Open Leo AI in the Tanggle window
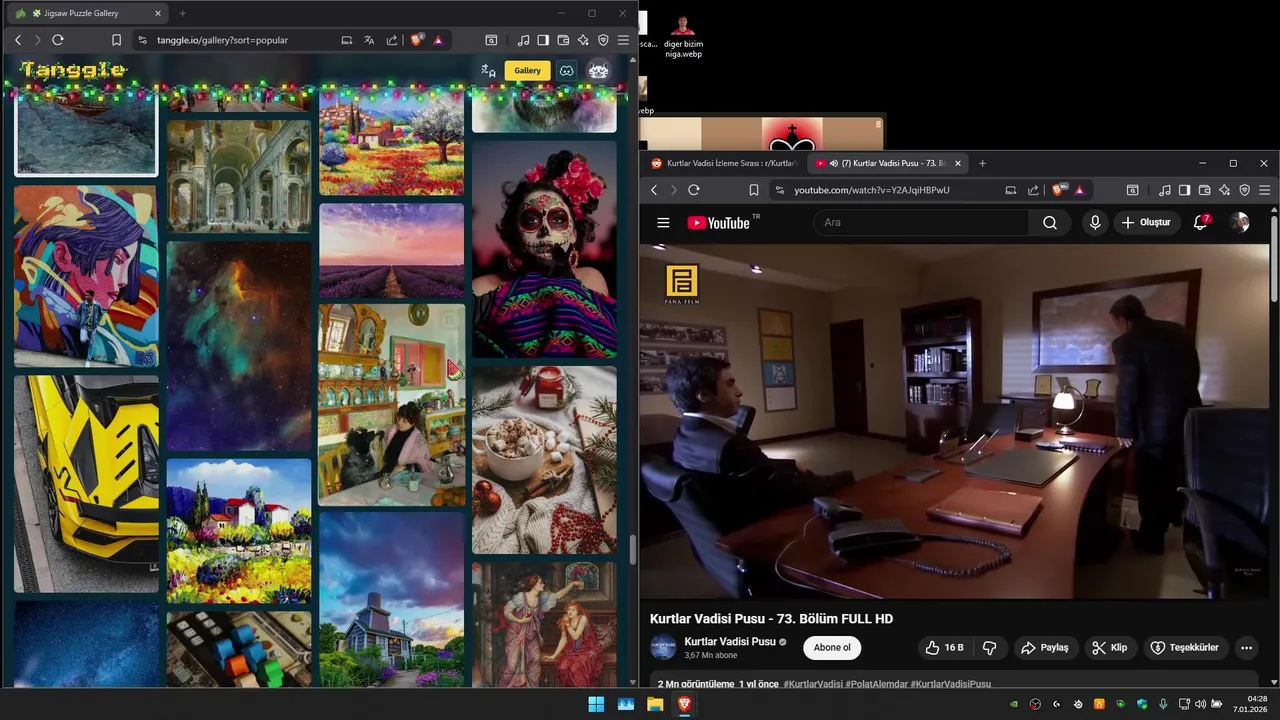This screenshot has height=720, width=1280. point(583,40)
